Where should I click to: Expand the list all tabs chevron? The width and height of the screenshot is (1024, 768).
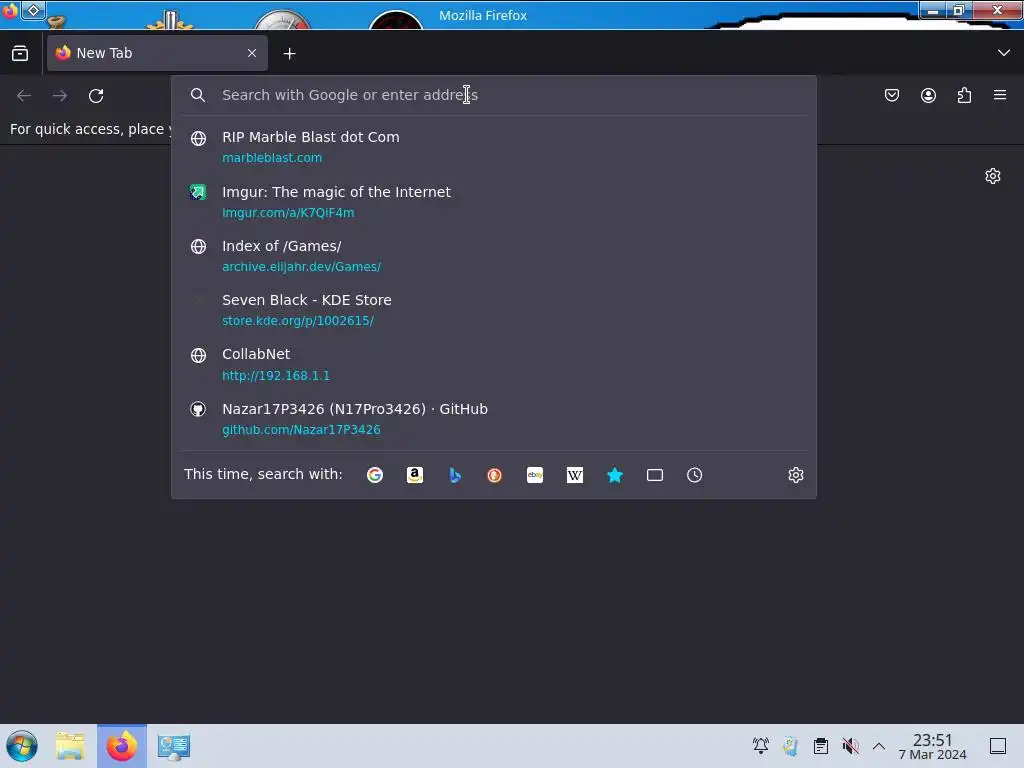click(1004, 53)
